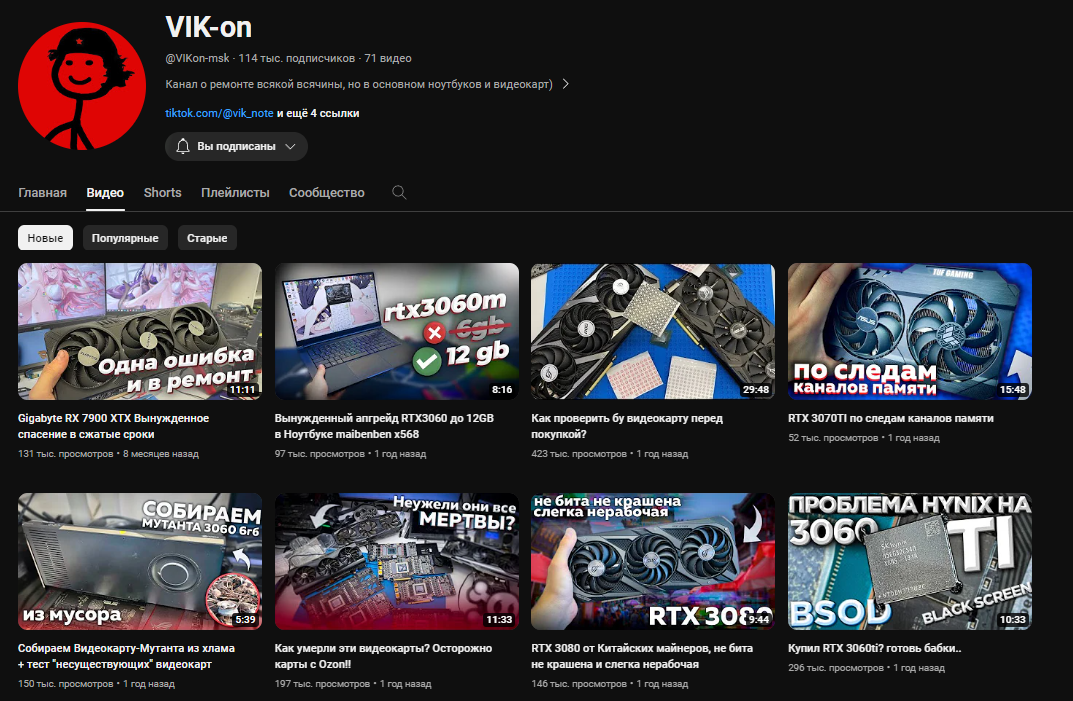Expand channel description with the chevron arrow
The image size is (1073, 701).
[565, 84]
